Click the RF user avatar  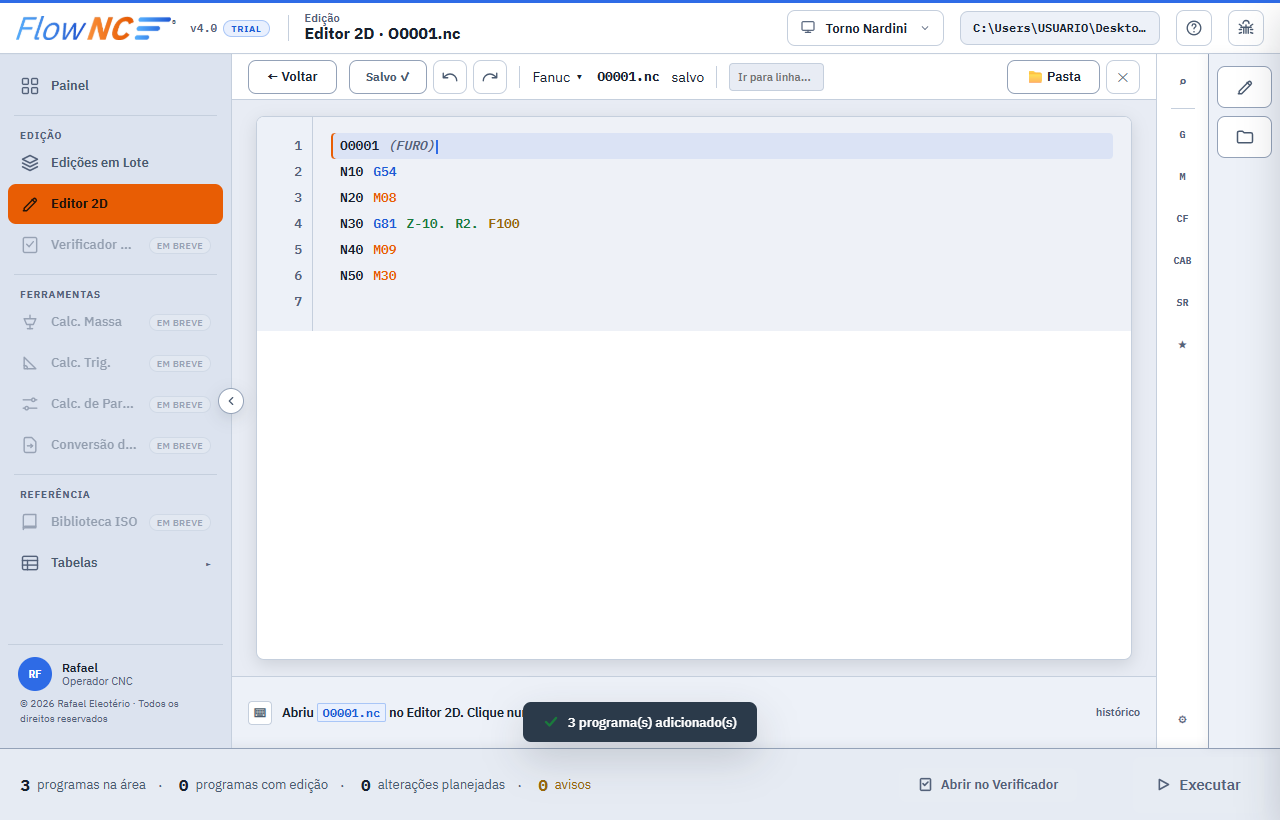tap(35, 674)
